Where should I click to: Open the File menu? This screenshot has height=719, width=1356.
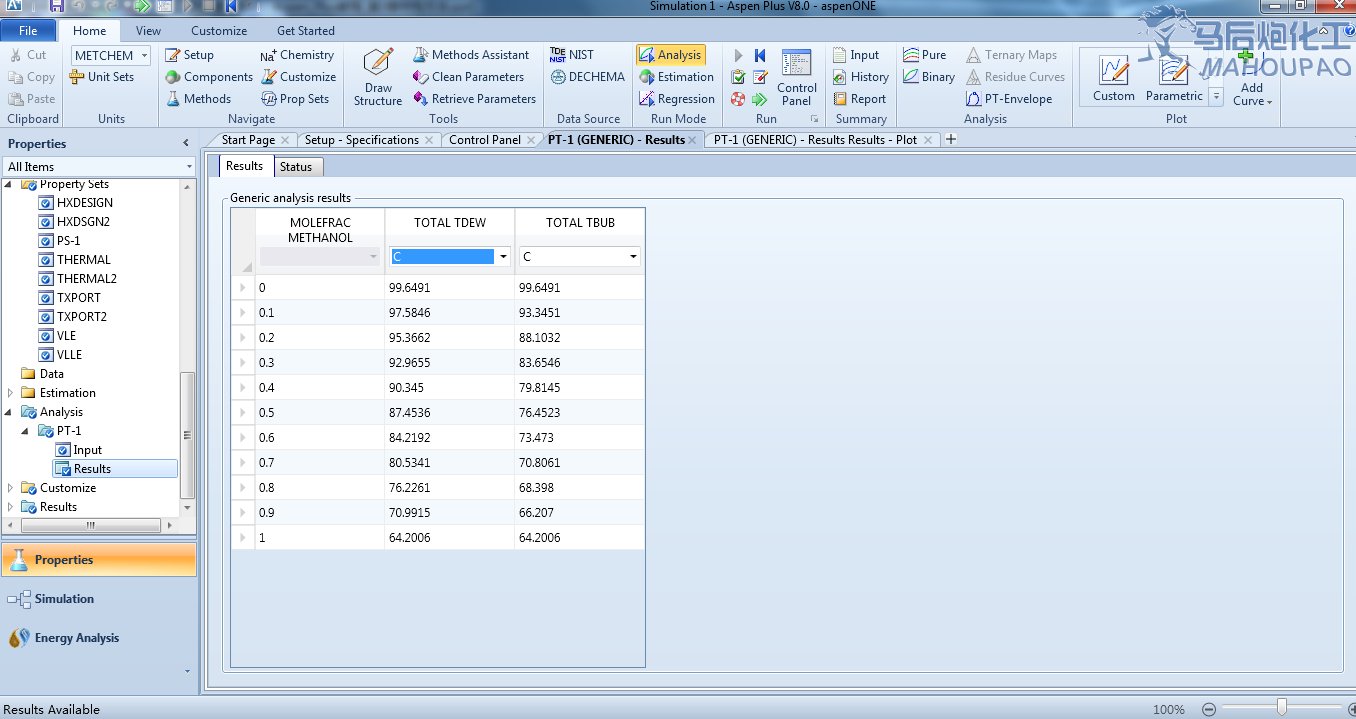click(28, 31)
